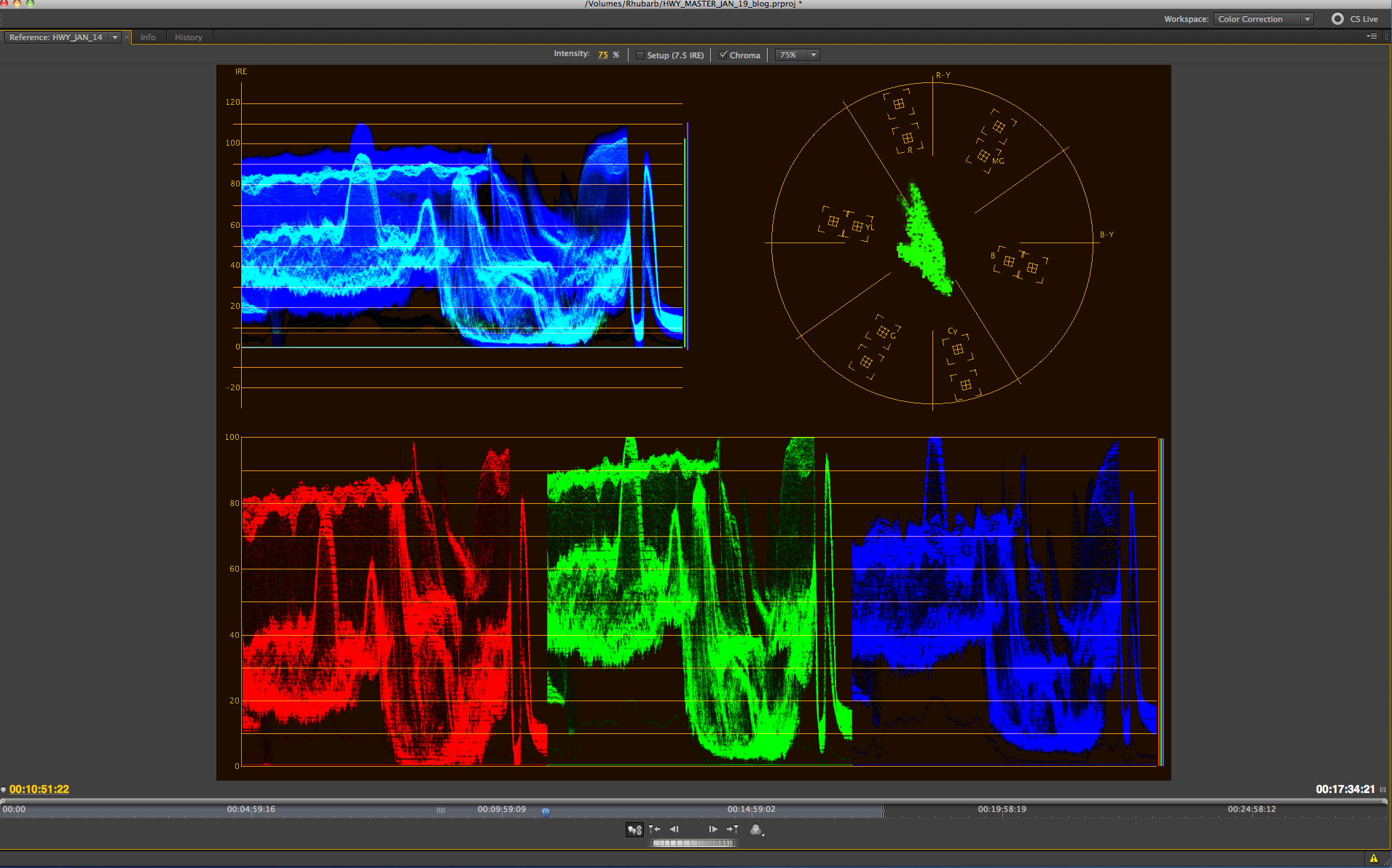Click the red R target box on vectorscope
Screen dimensions: 1392x868
point(908,138)
